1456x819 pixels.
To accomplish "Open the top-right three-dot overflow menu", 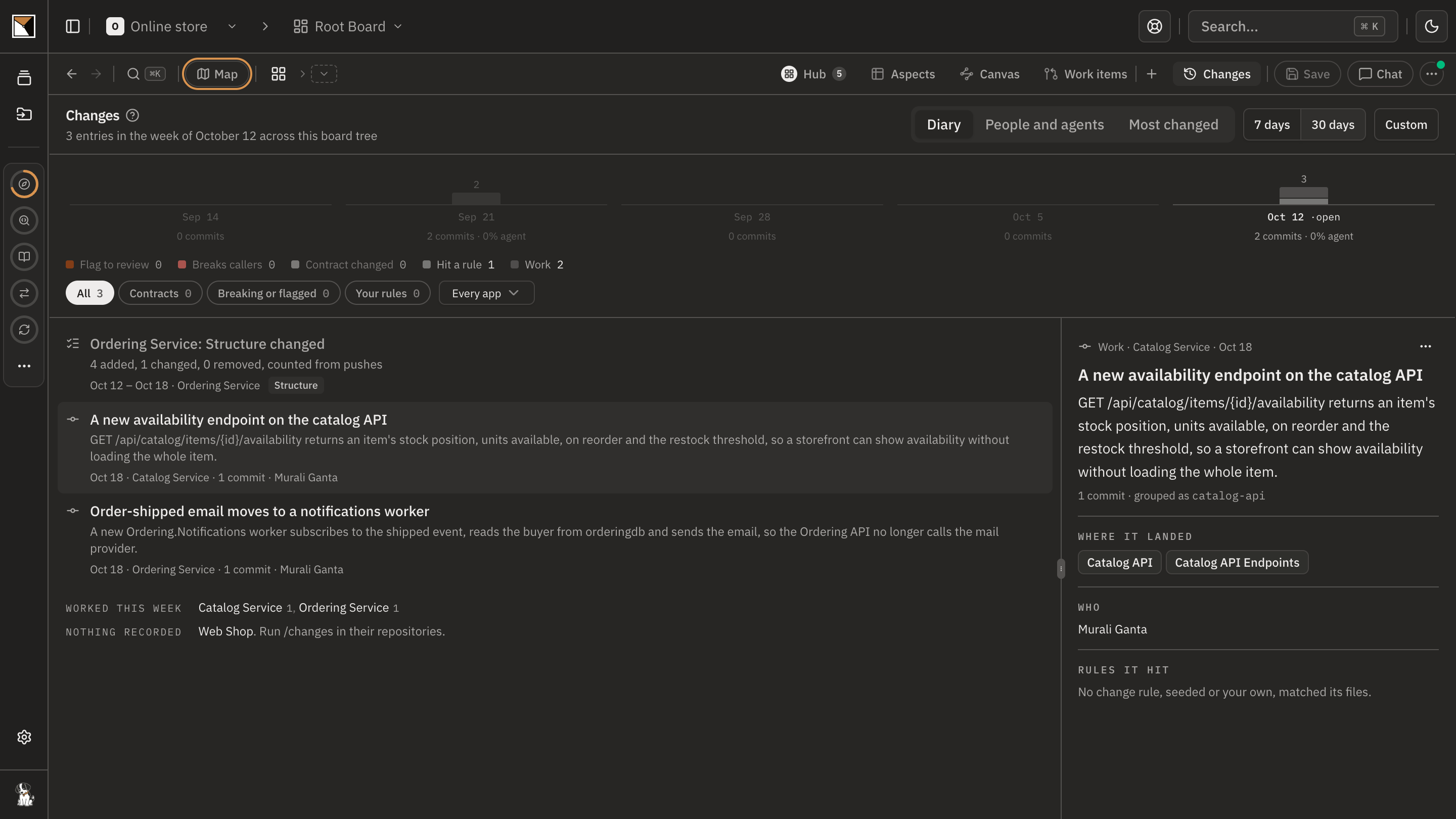I will [x=1431, y=74].
